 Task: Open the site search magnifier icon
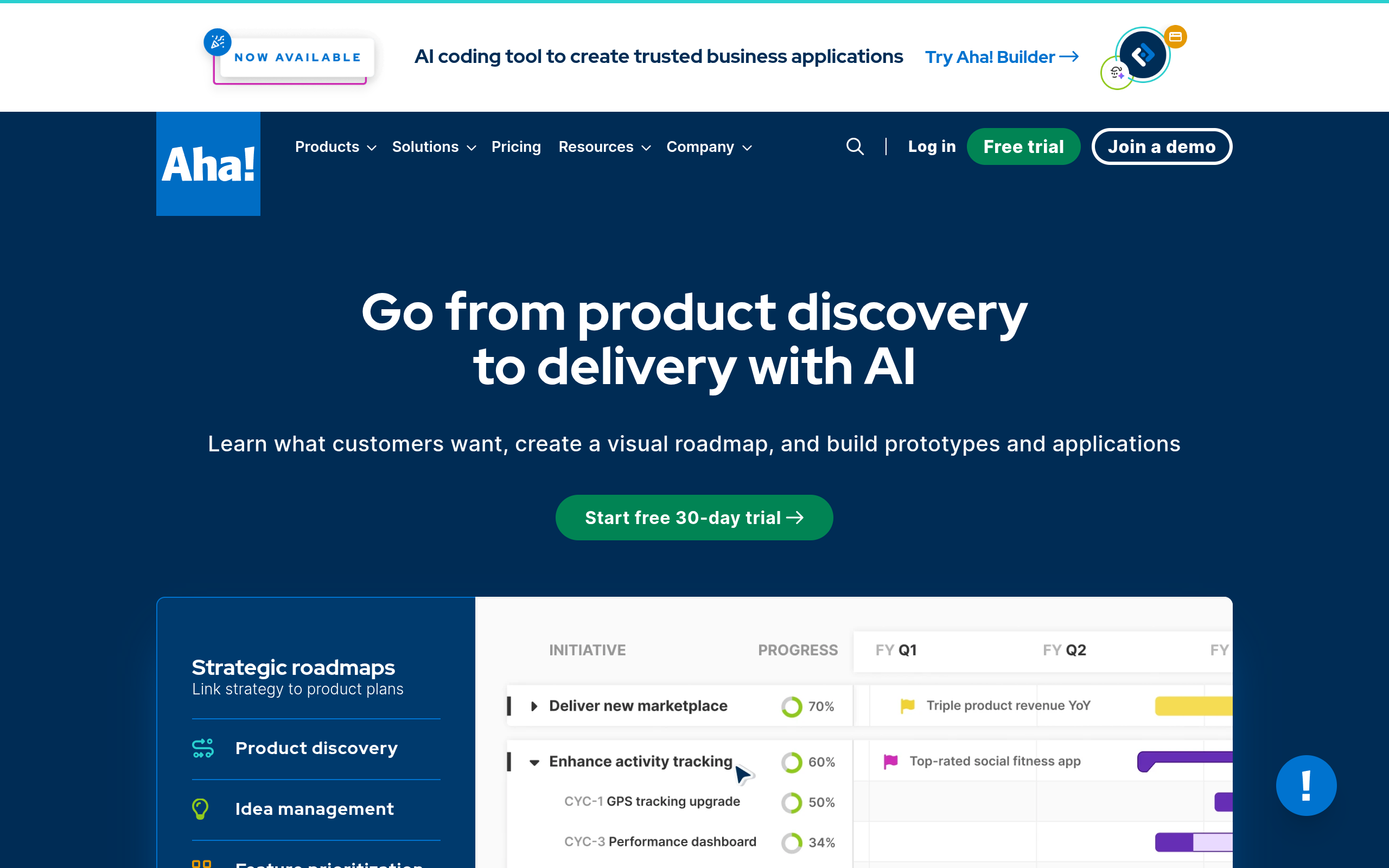[855, 146]
